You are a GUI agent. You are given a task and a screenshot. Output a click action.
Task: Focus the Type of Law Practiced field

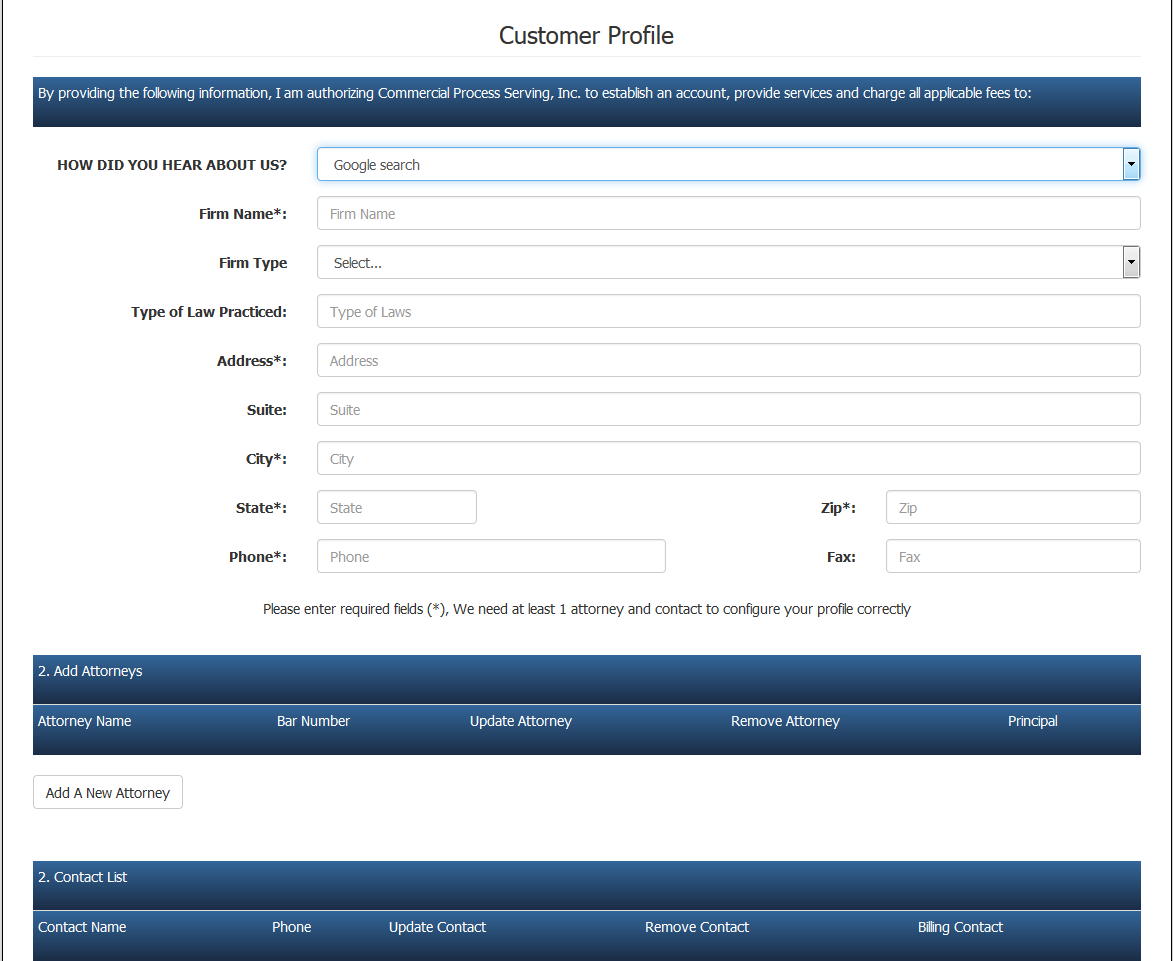pyautogui.click(x=729, y=312)
